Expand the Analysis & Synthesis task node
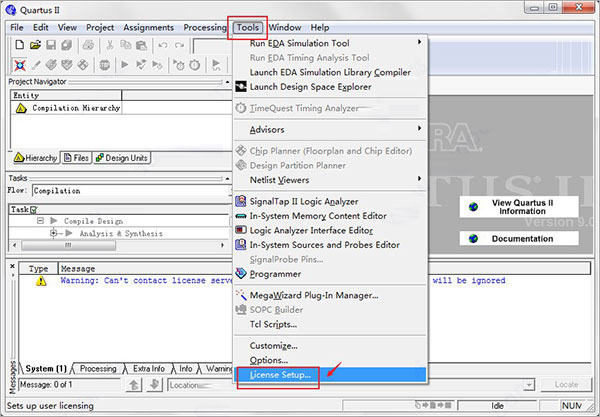This screenshot has width=600, height=417. click(x=54, y=233)
